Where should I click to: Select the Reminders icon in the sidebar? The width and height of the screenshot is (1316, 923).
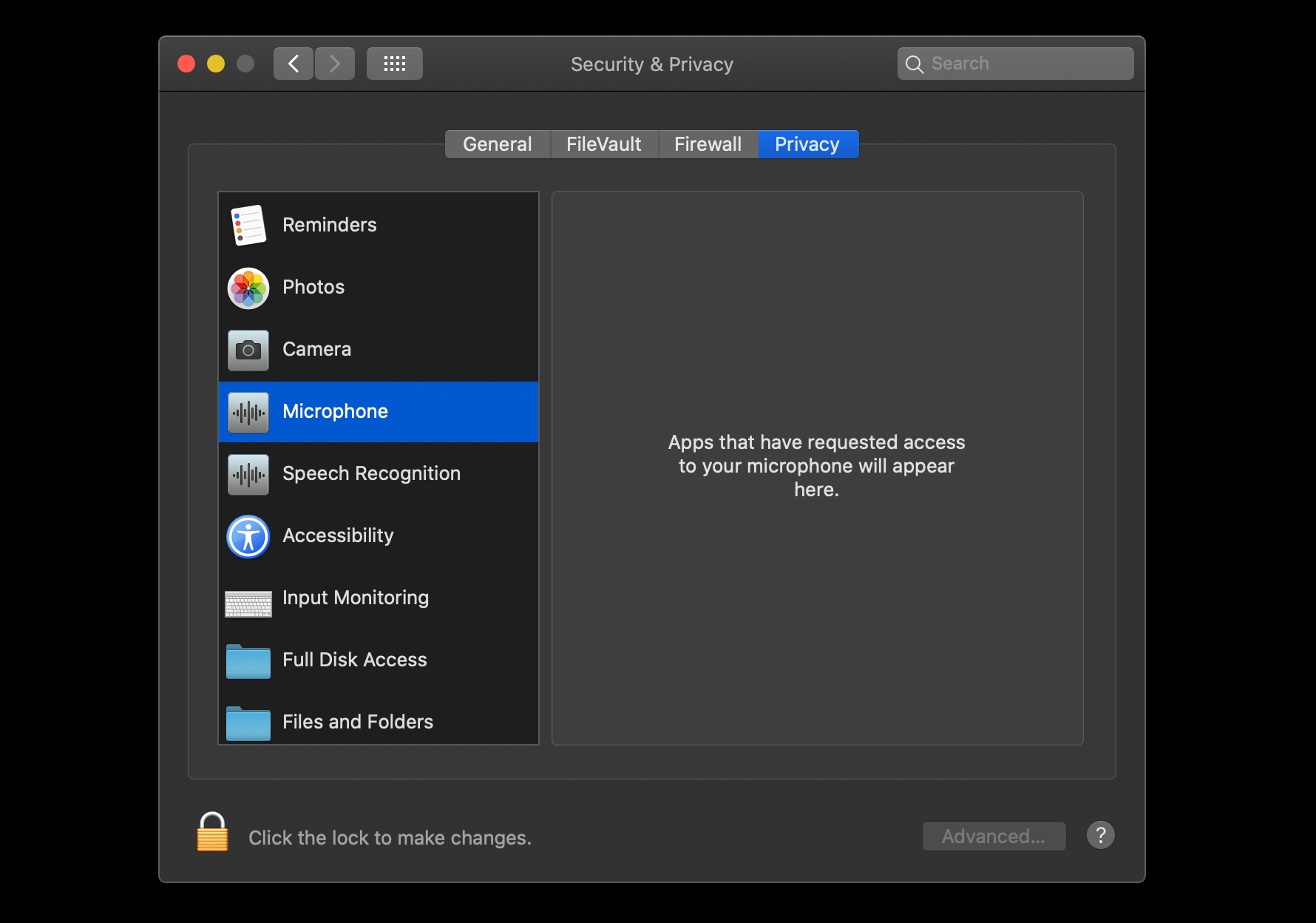coord(248,225)
